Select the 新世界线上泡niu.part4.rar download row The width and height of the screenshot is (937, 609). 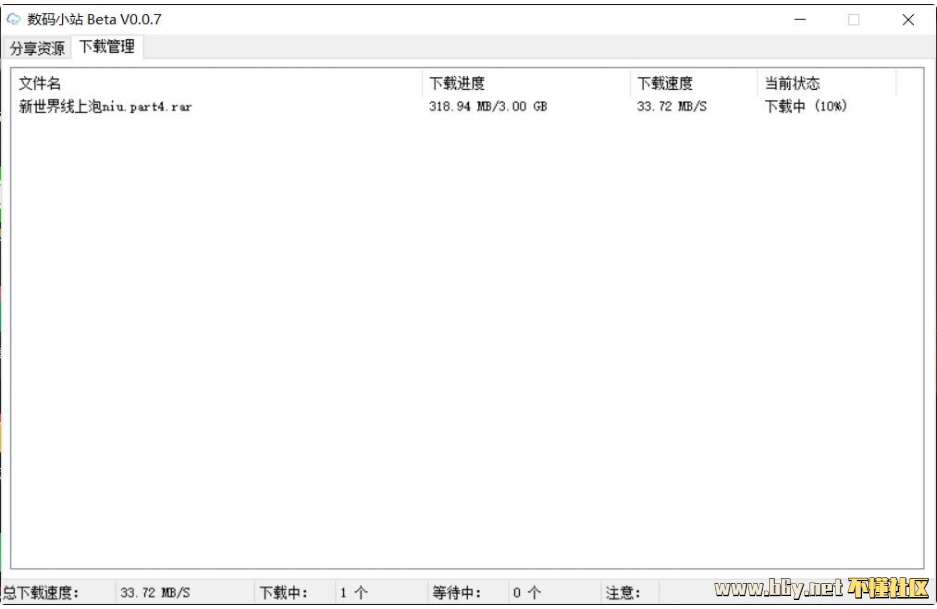105,107
